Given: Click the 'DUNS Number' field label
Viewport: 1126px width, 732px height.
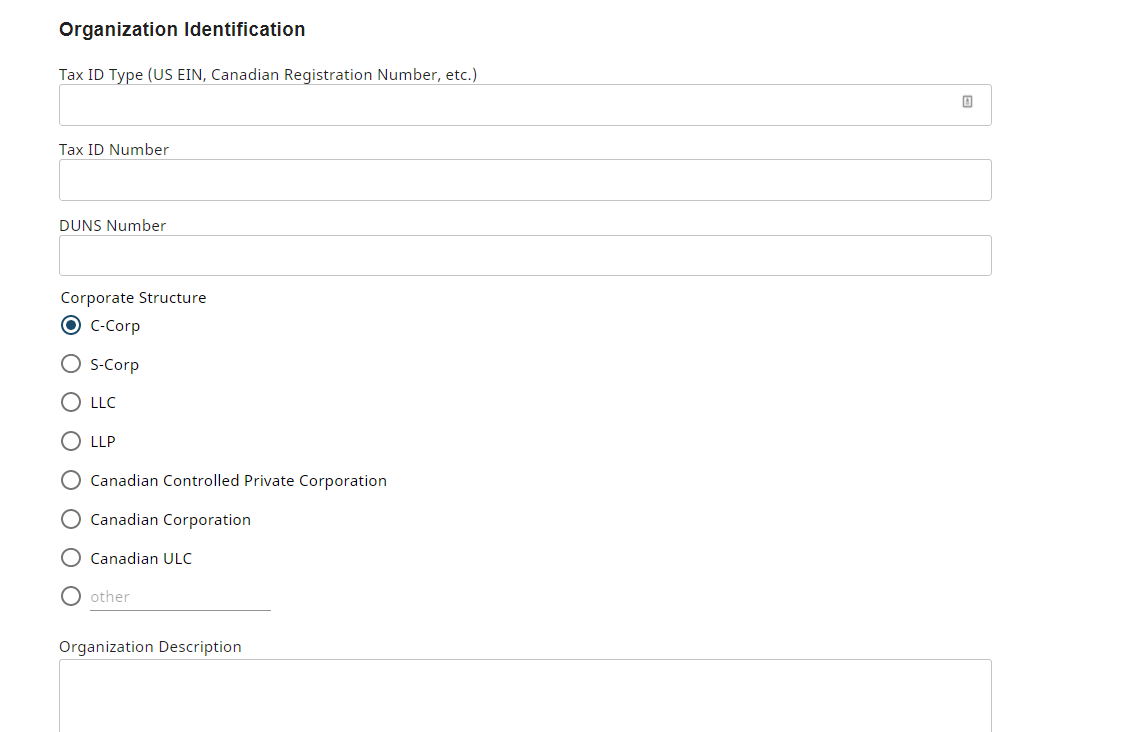Looking at the screenshot, I should (x=112, y=226).
